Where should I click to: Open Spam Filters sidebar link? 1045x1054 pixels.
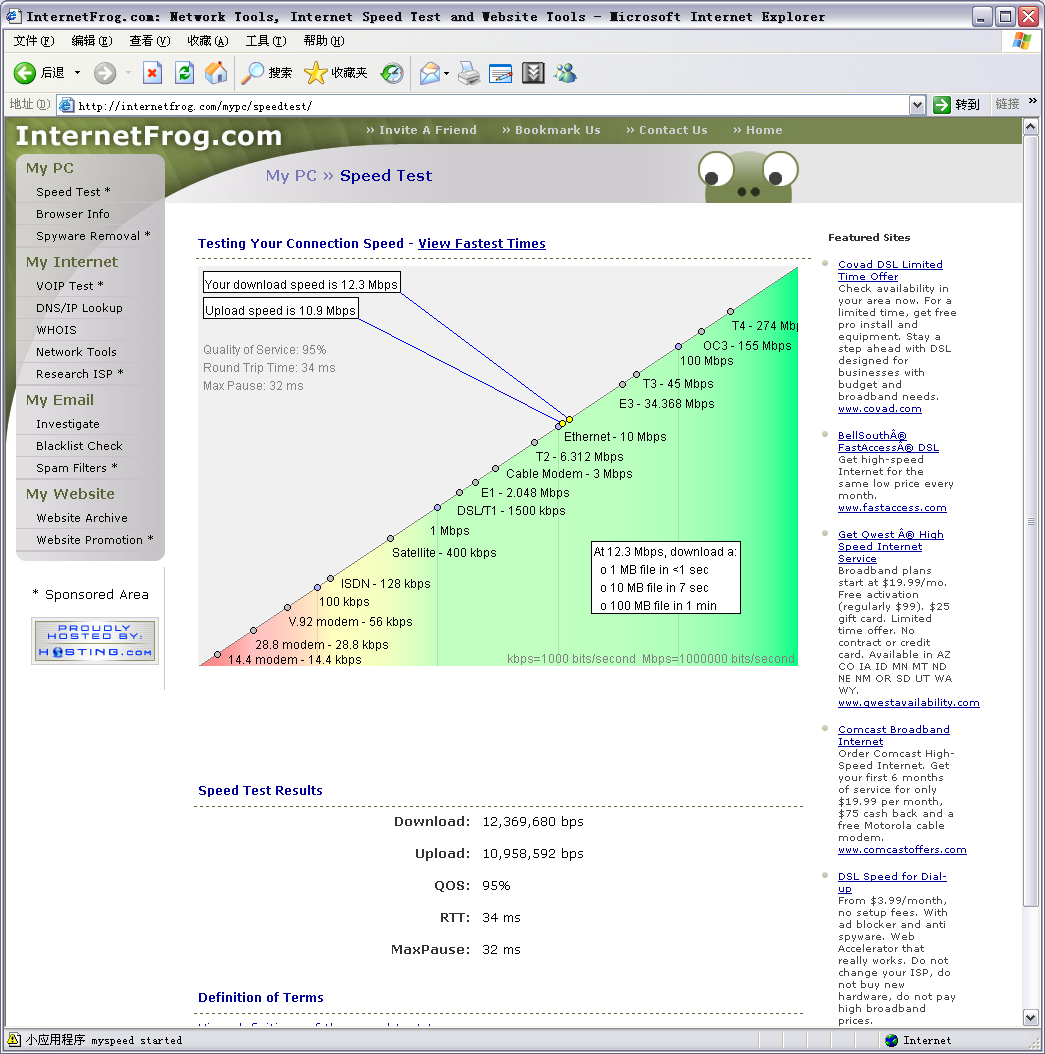(77, 468)
